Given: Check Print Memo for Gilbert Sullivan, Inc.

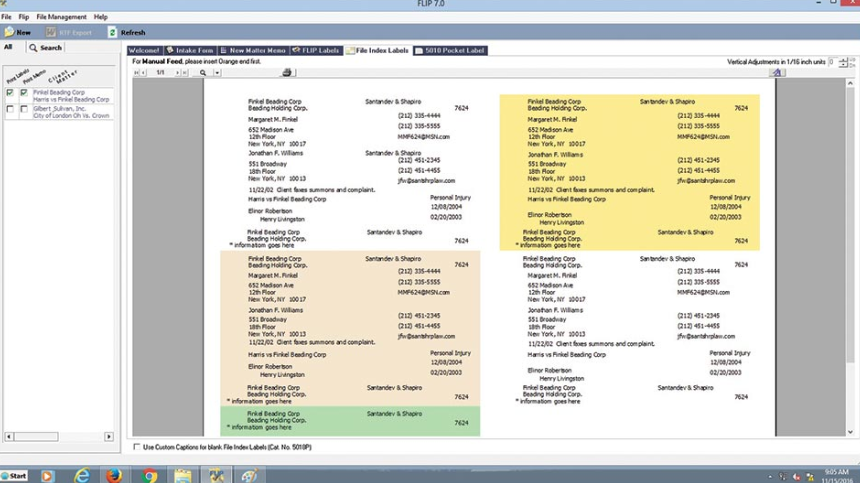Looking at the screenshot, I should pos(24,109).
